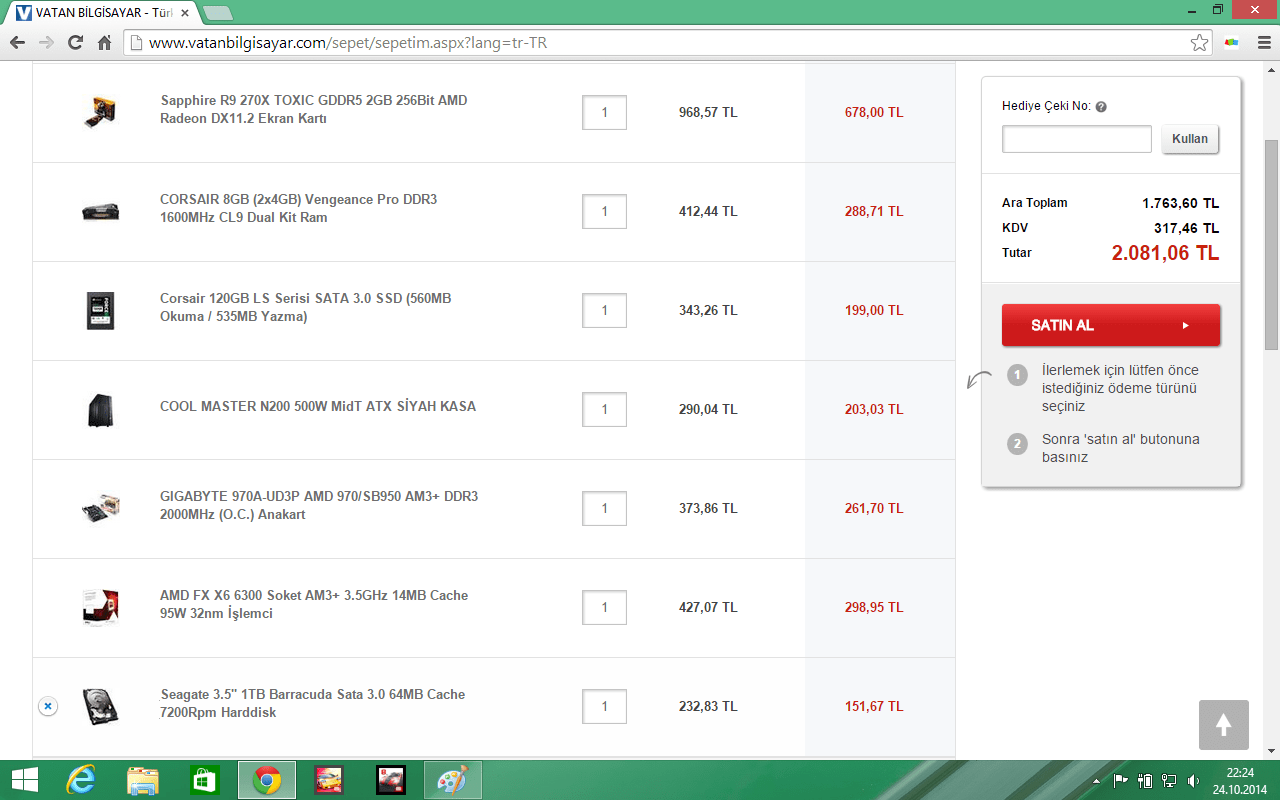The height and width of the screenshot is (800, 1280).
Task: Click the quantity field for GIGABYTE 970A-UD3P
Action: click(x=605, y=509)
